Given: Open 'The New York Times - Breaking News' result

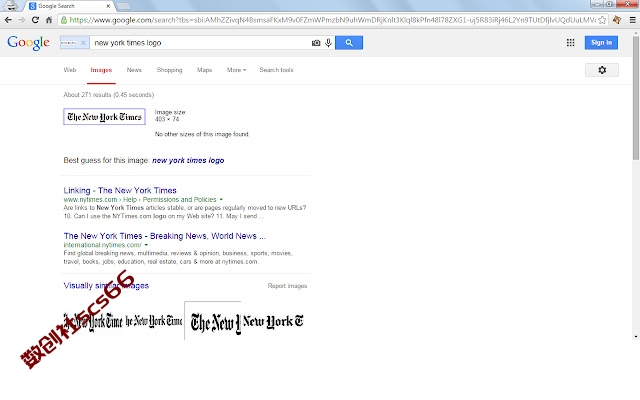Looking at the screenshot, I should coord(164,236).
